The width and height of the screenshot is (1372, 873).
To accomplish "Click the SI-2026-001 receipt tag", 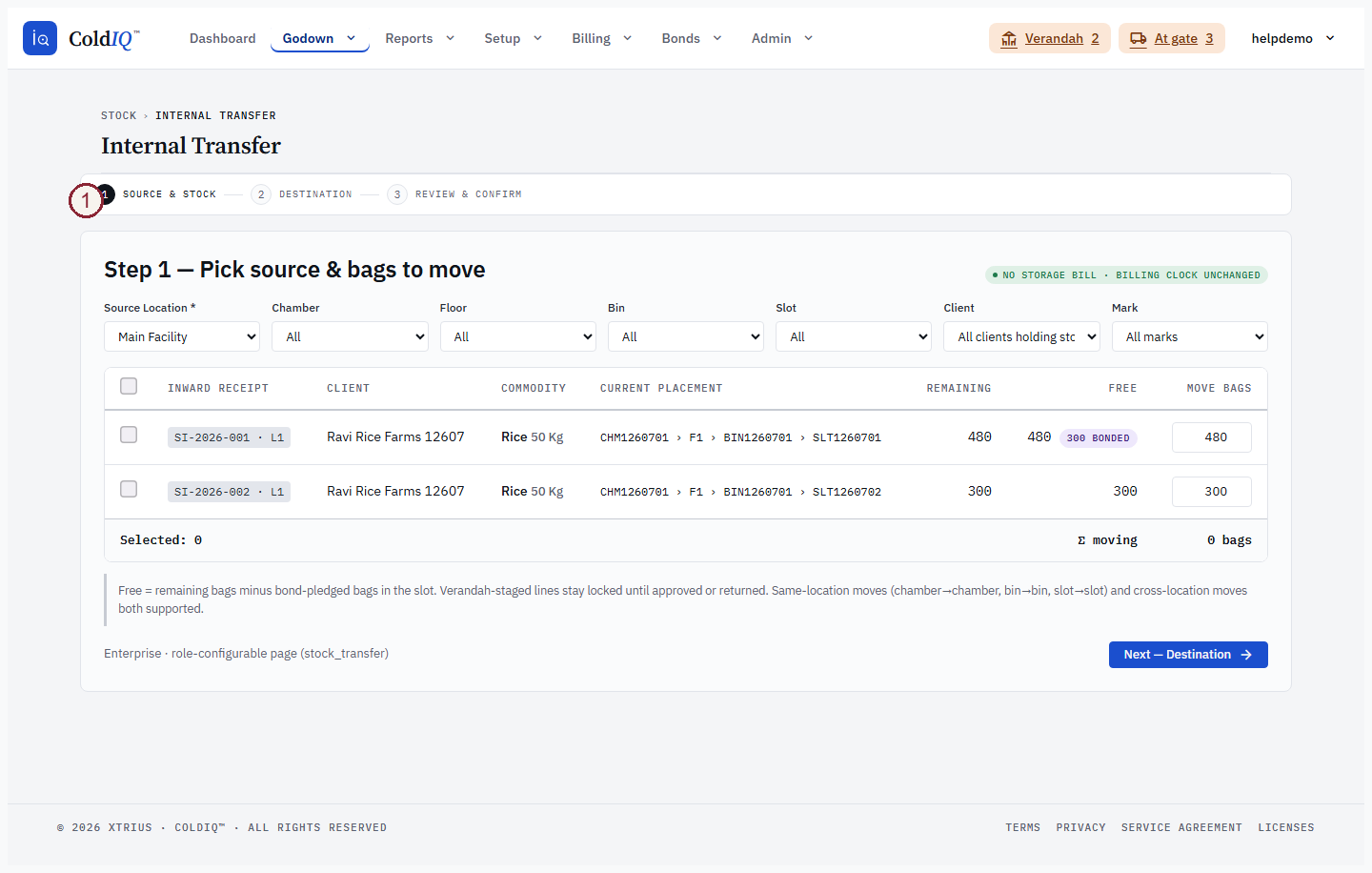I will coord(229,437).
